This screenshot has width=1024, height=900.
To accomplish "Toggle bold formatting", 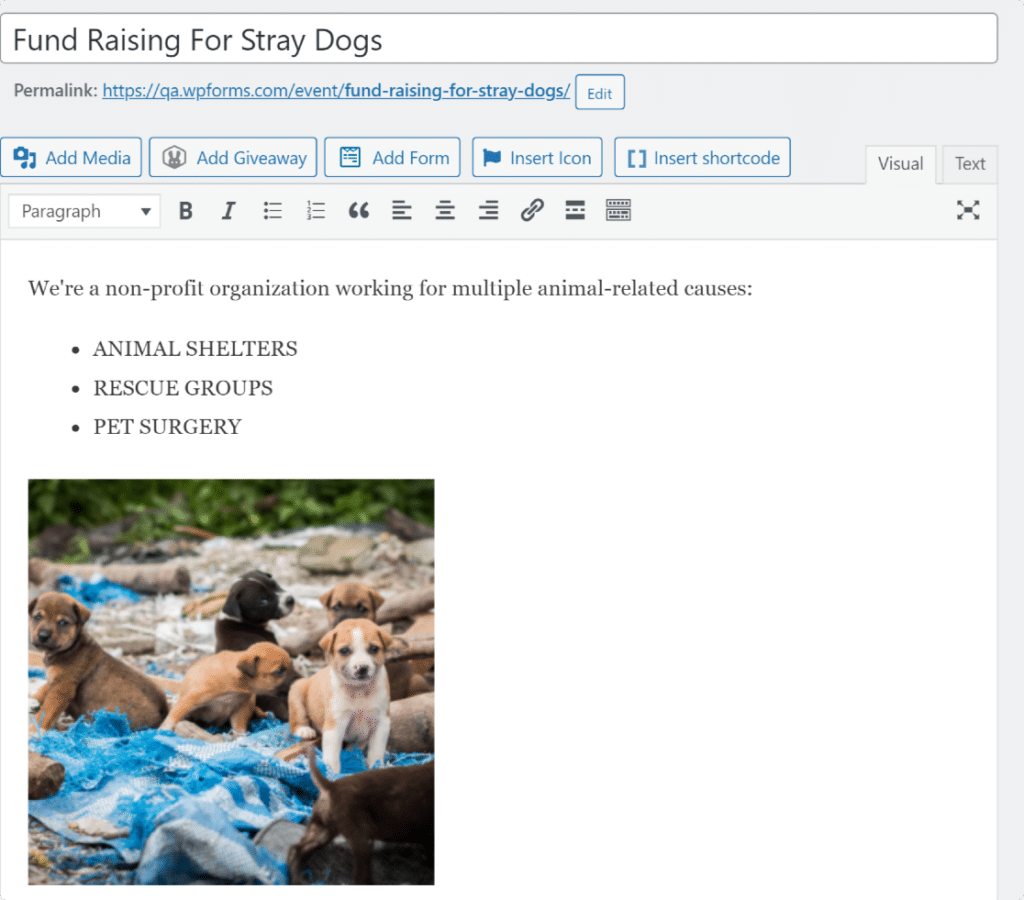I will [x=185, y=210].
